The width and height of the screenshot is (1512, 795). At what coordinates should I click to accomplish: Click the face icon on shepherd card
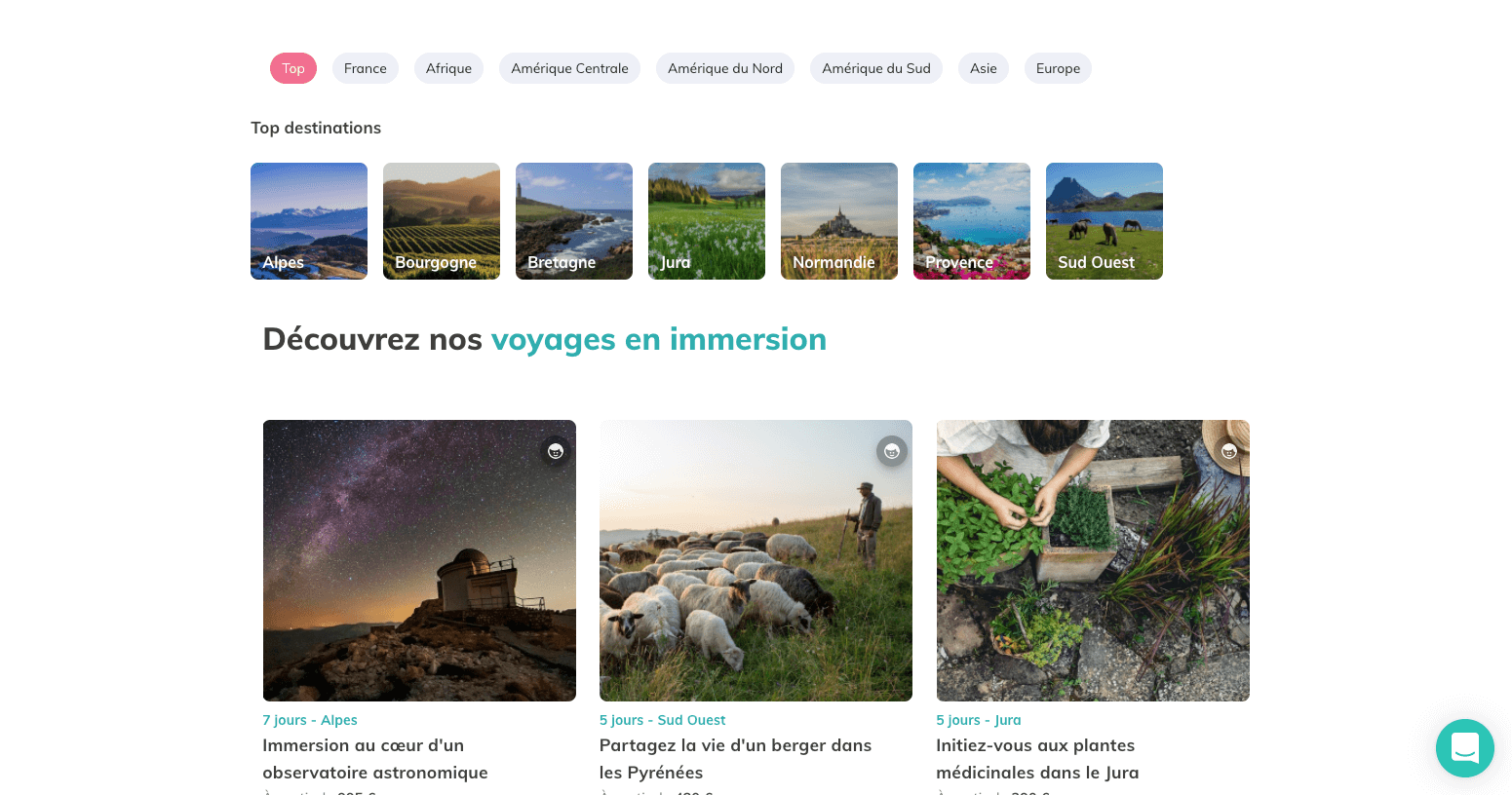[x=892, y=451]
